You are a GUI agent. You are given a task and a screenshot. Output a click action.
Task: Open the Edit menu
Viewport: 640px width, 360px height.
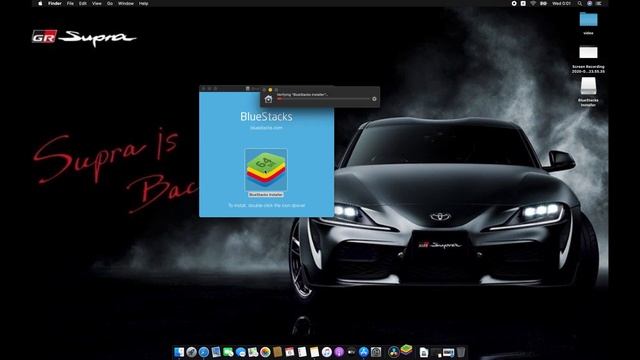[83, 3]
